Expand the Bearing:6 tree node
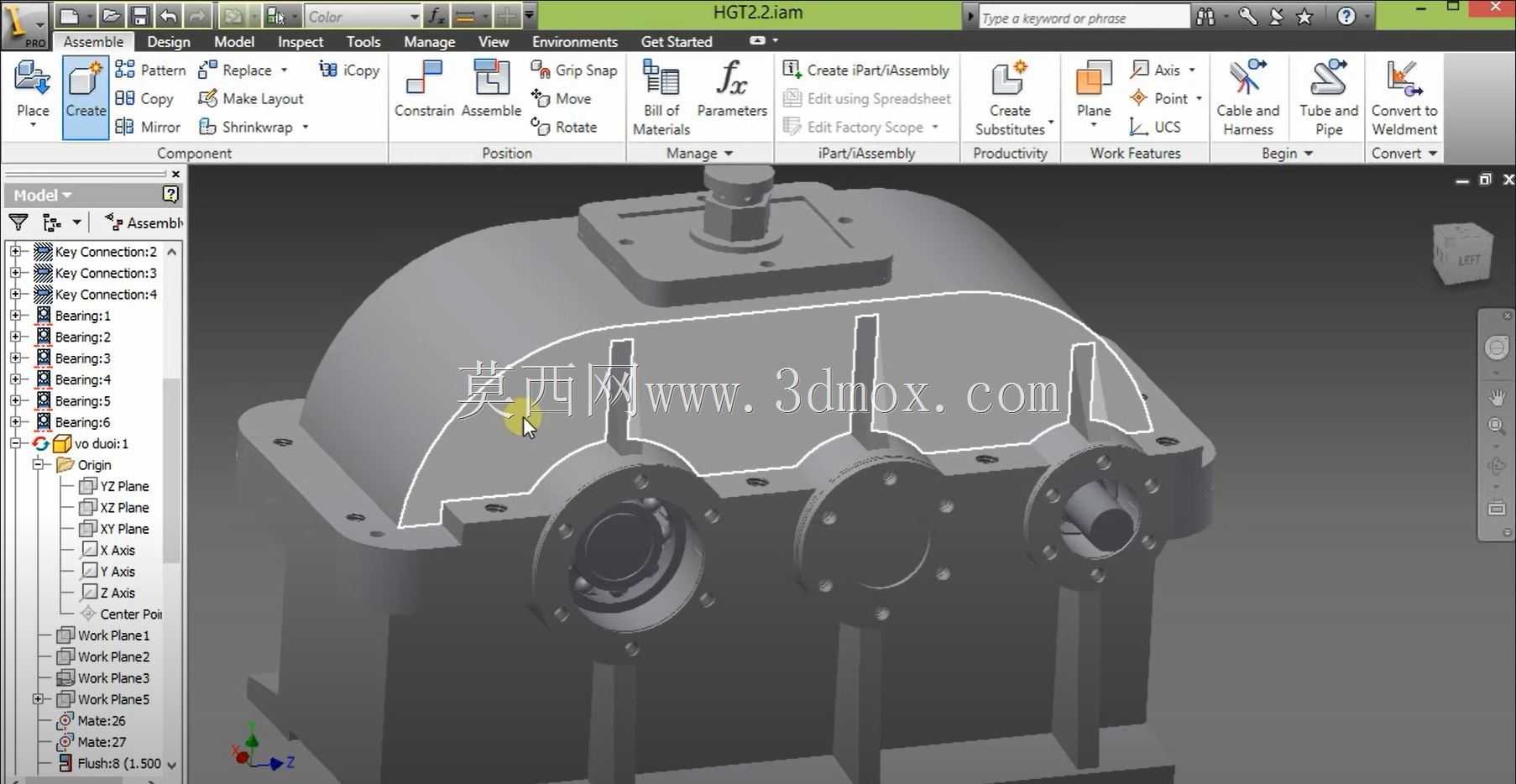The height and width of the screenshot is (784, 1516). pos(15,422)
